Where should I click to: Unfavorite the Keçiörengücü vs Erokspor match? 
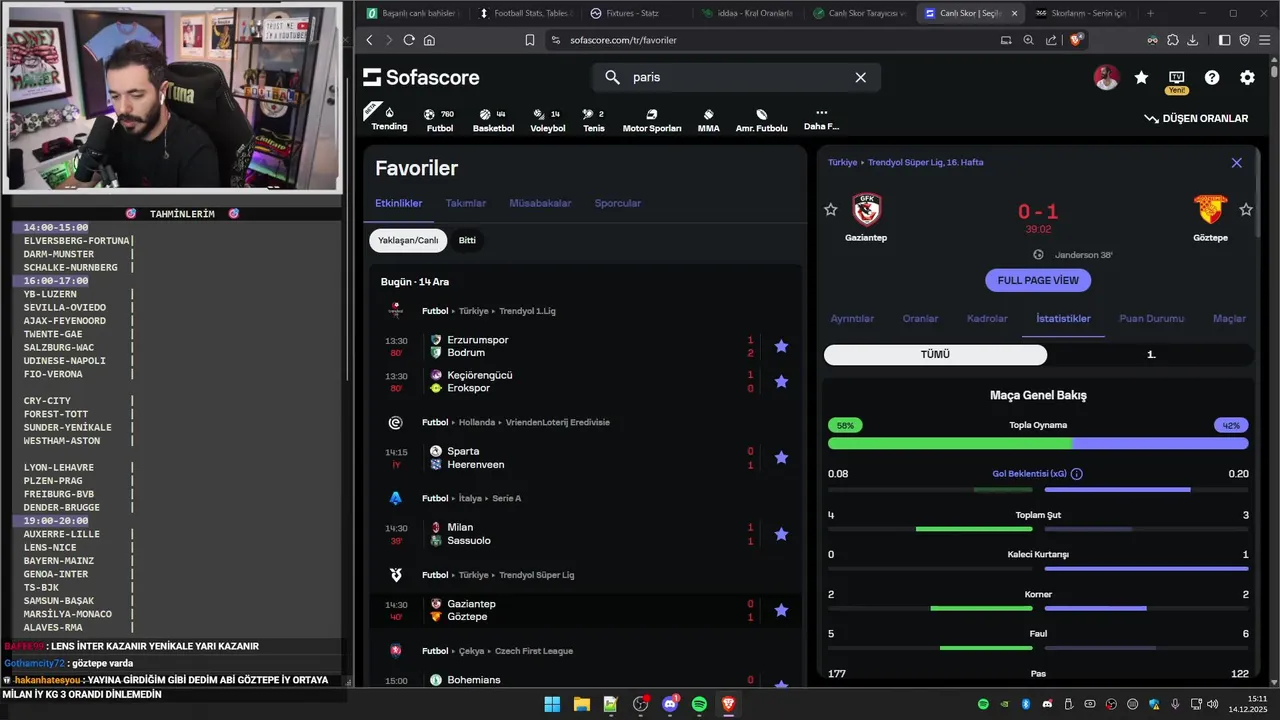pyautogui.click(x=781, y=381)
